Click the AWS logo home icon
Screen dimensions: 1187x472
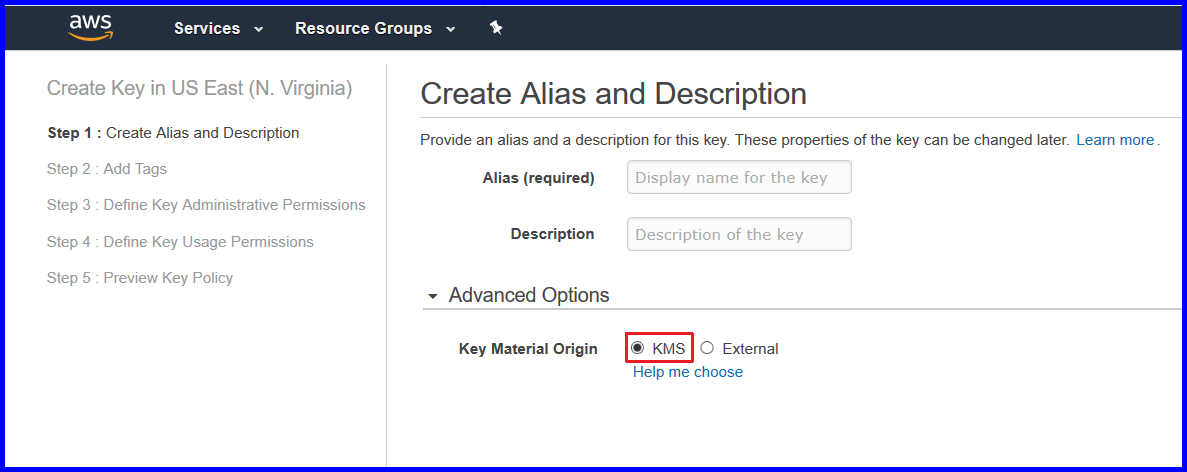[x=91, y=28]
